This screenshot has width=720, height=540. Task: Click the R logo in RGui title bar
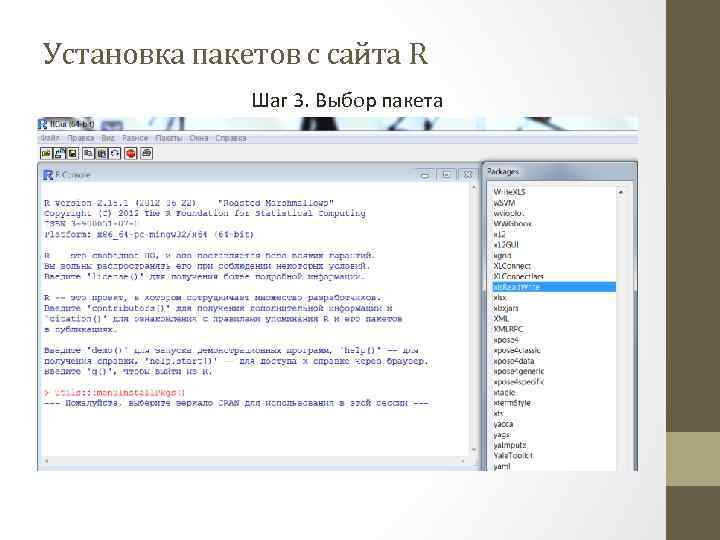43,124
